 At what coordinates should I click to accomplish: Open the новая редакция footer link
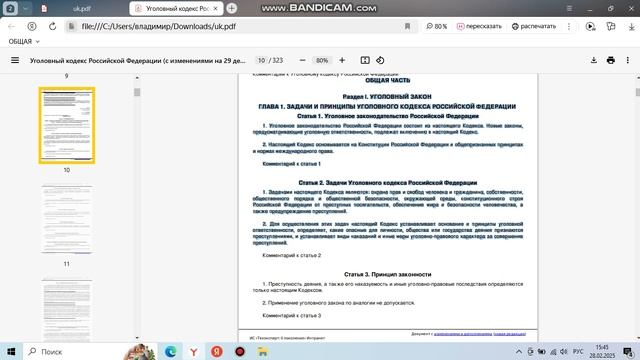click(x=509, y=334)
